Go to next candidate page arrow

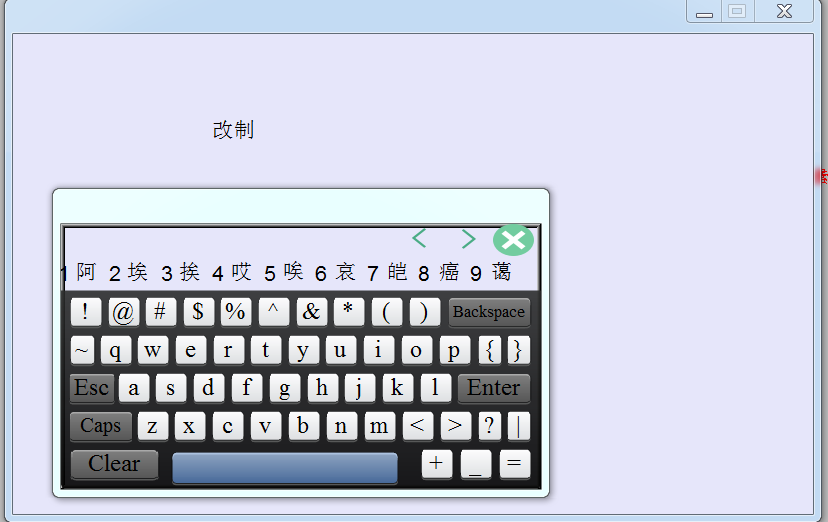click(x=467, y=239)
